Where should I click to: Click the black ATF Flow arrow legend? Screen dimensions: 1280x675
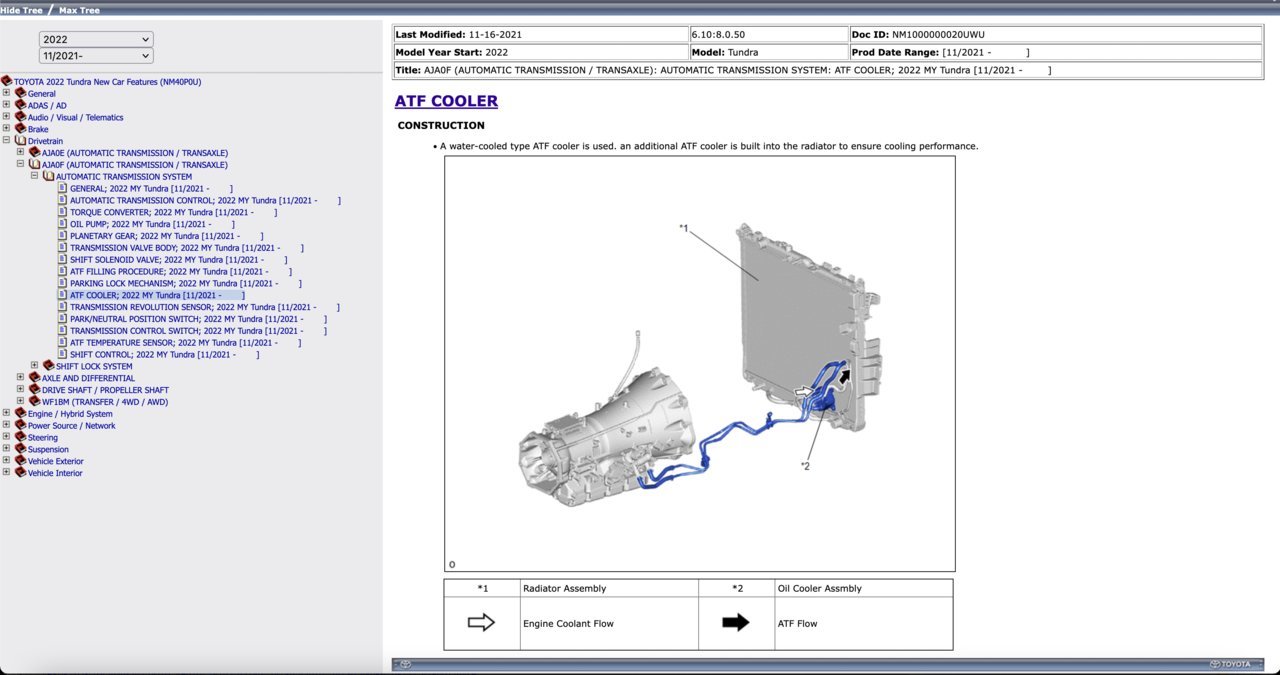pyautogui.click(x=736, y=623)
